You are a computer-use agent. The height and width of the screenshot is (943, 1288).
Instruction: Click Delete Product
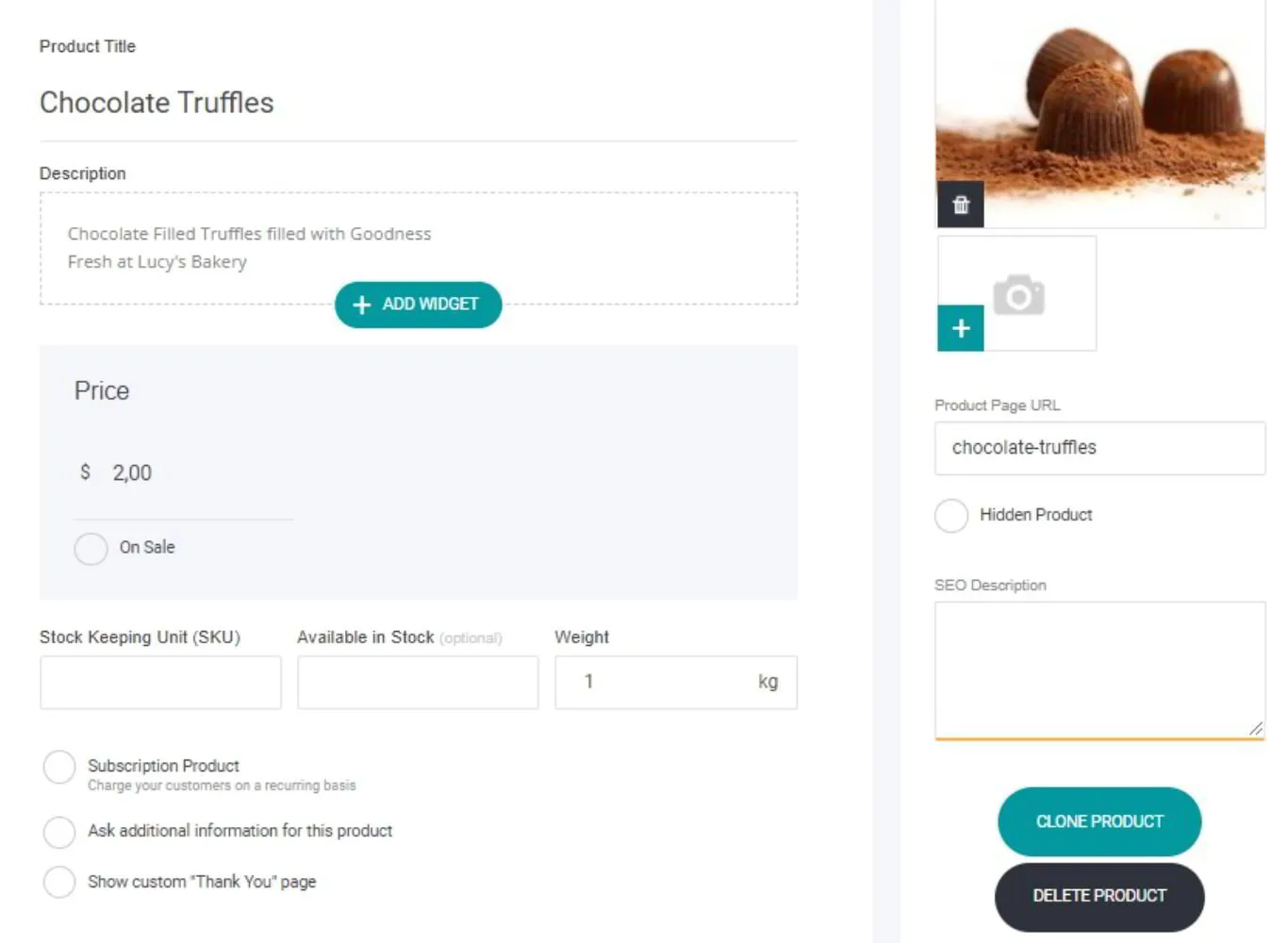point(1098,896)
